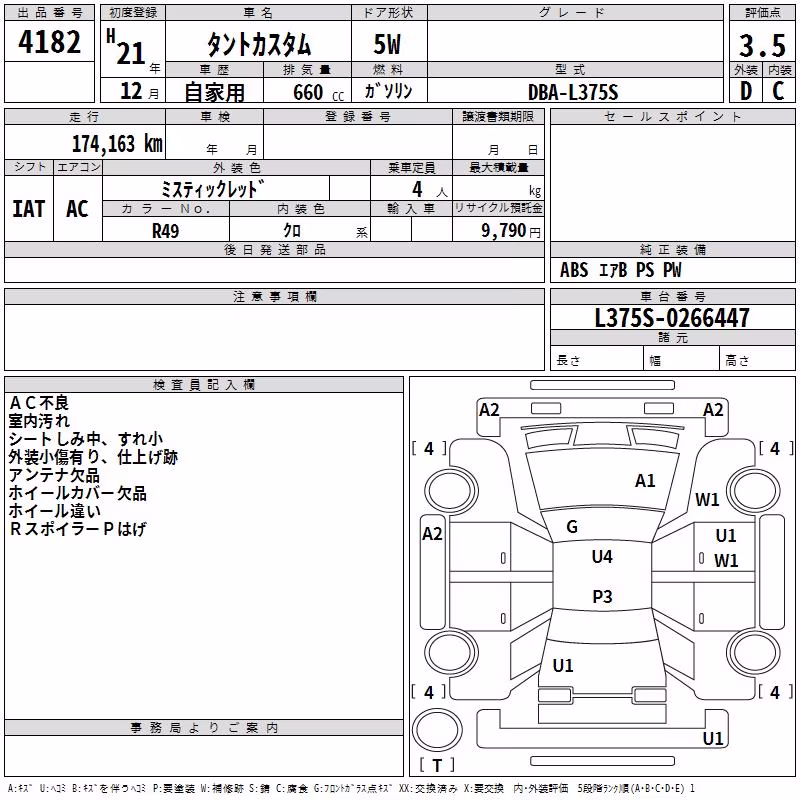Click the air conditioner value AC
Screen dimensions: 800x800
(x=78, y=209)
